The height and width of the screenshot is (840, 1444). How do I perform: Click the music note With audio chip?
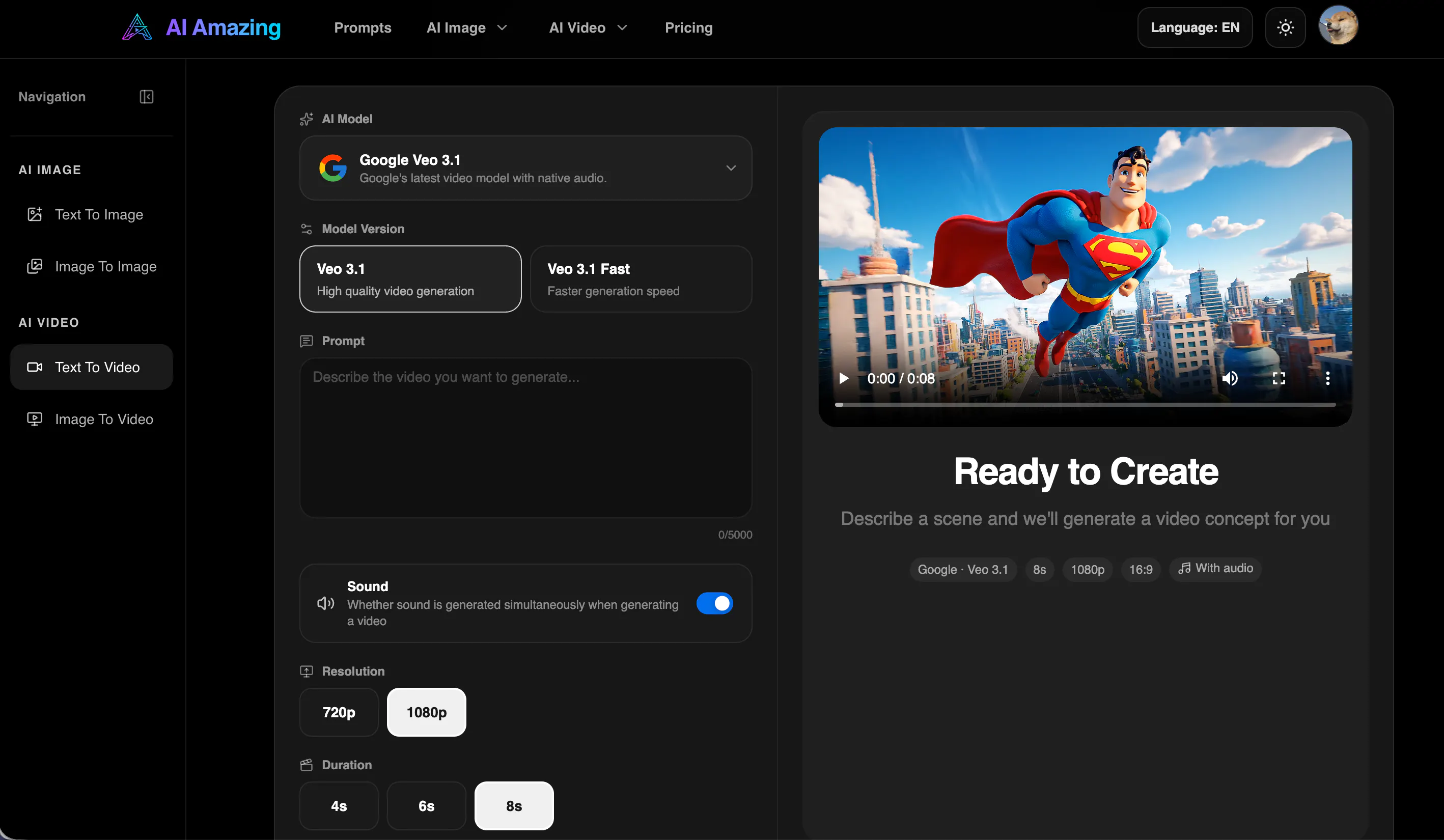pyautogui.click(x=1215, y=569)
